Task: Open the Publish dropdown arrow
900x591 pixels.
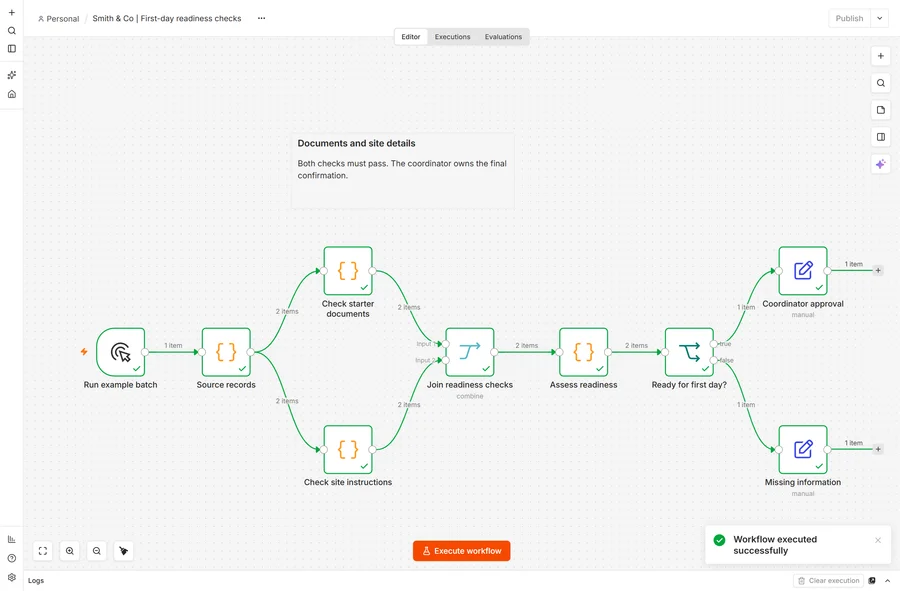Action: pyautogui.click(x=879, y=18)
